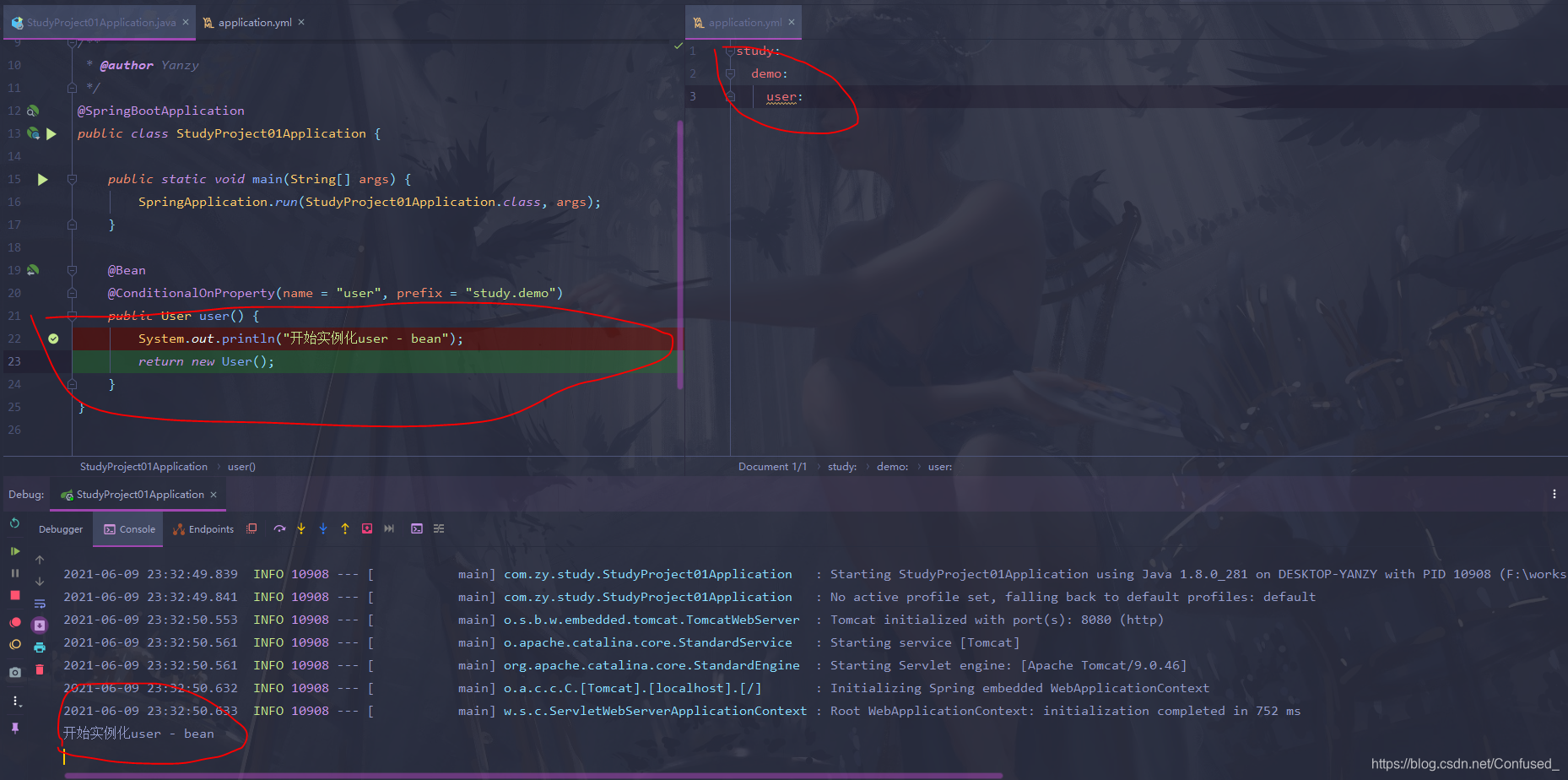
Task: Collapse the main method at line 15
Action: (73, 179)
